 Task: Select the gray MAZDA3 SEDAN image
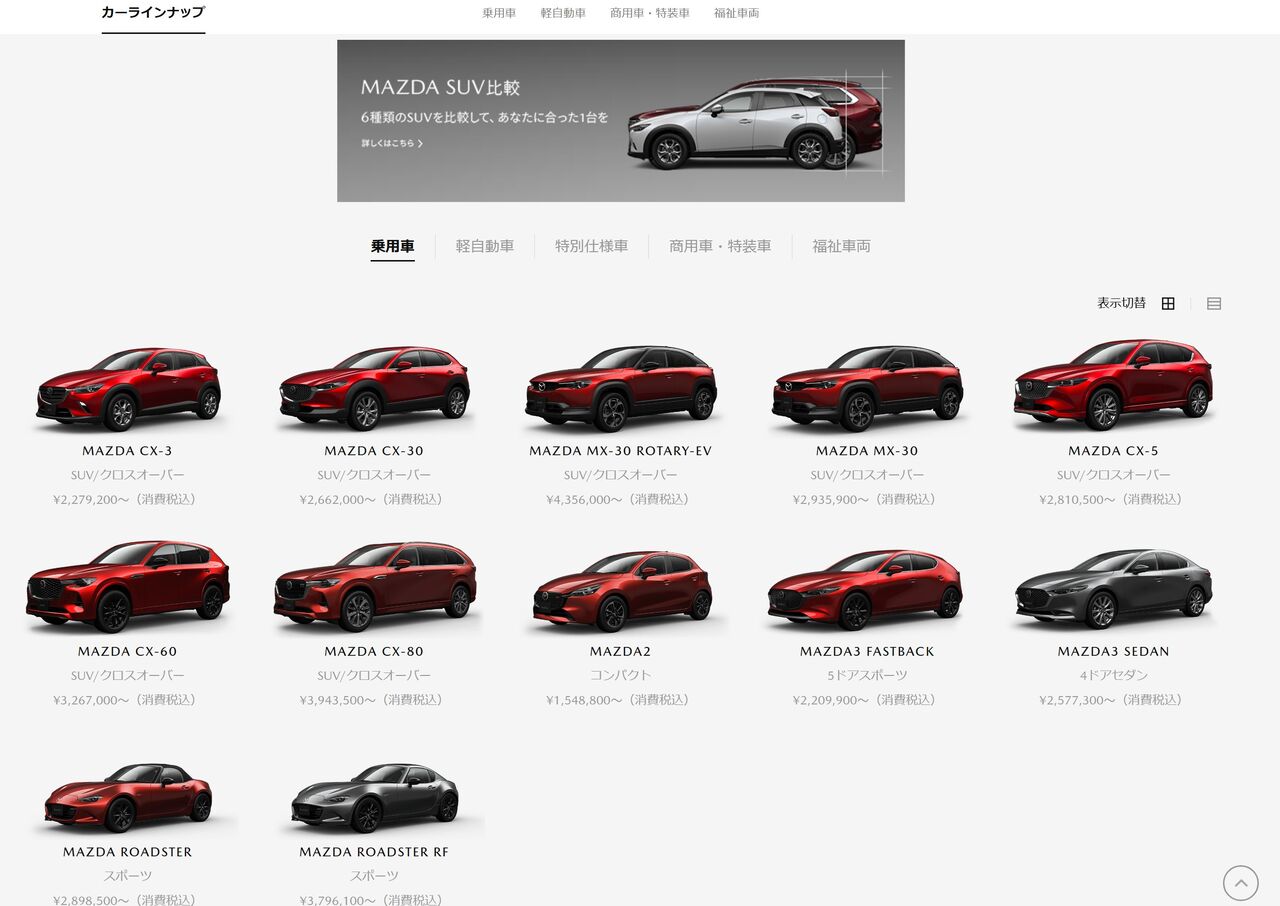tap(1113, 588)
